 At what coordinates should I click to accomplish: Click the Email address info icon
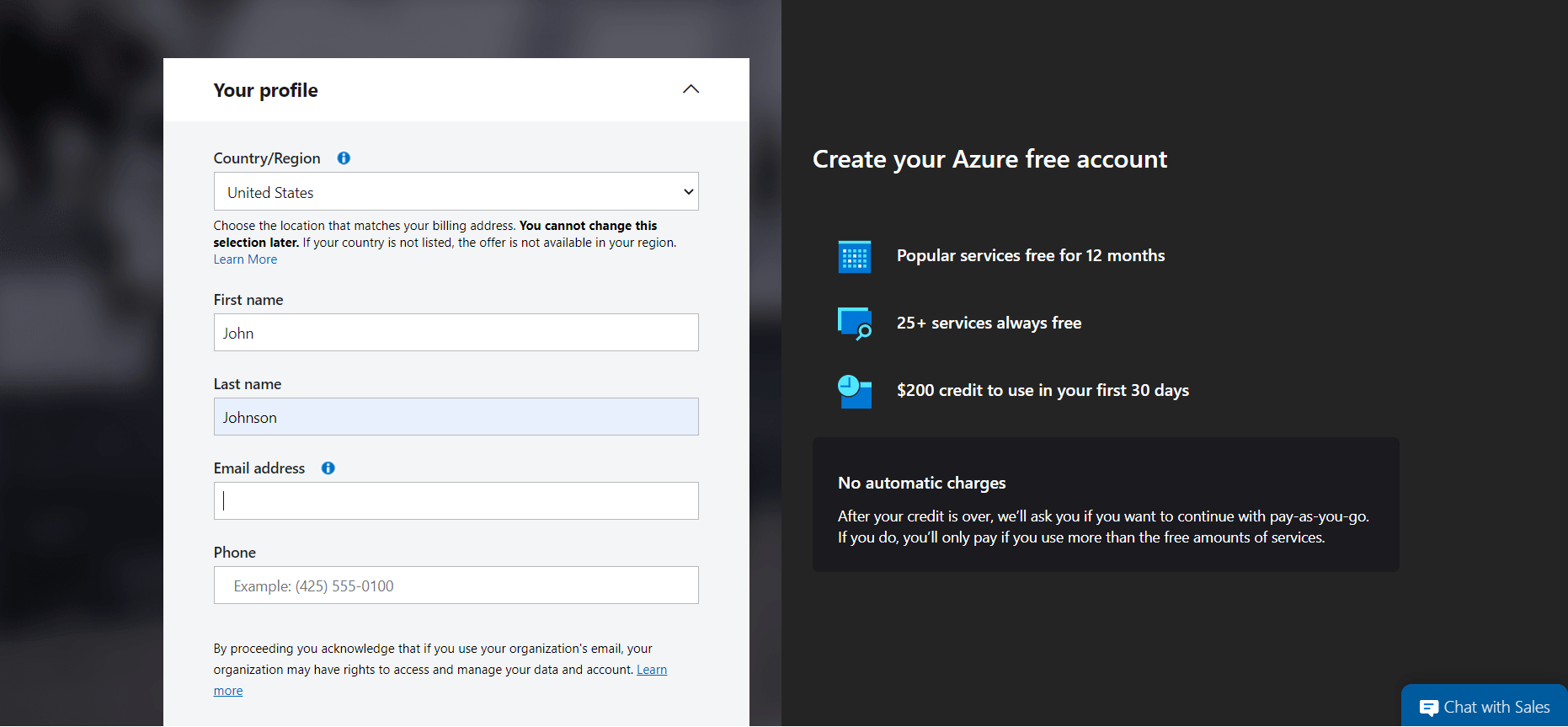(328, 468)
